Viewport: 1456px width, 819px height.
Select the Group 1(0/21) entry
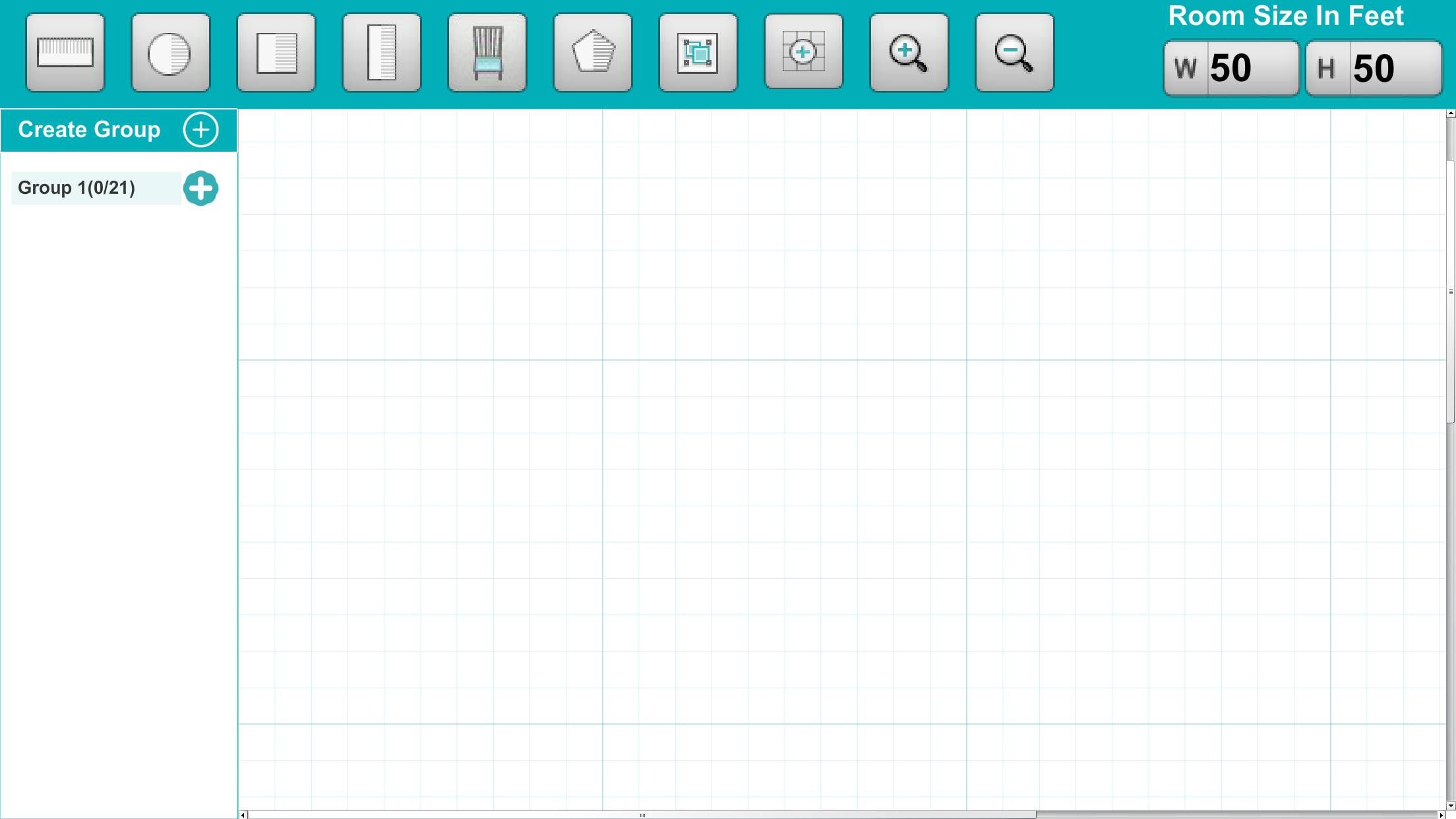coord(96,188)
